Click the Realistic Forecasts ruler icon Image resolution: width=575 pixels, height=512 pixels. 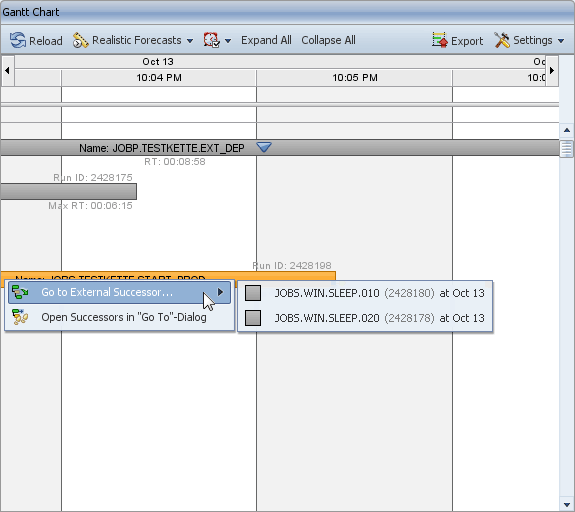[x=80, y=40]
